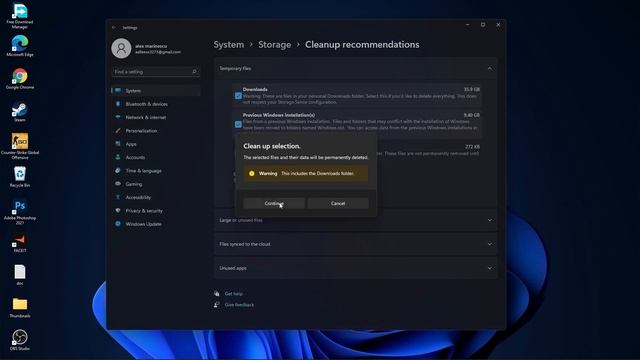Open Privacy & security settings
This screenshot has width=640, height=360.
click(x=156, y=211)
